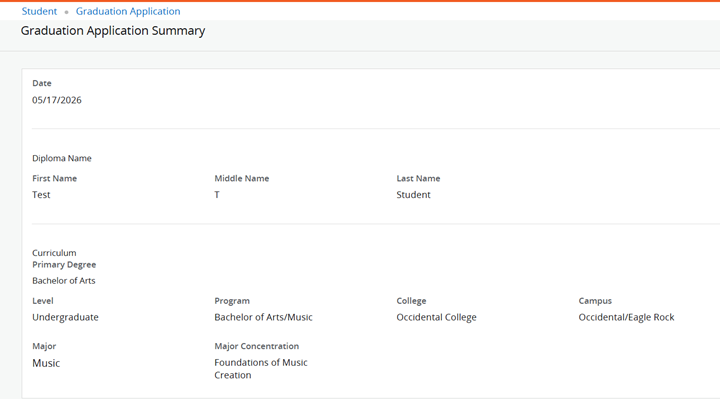This screenshot has height=399, width=720.
Task: Select the Undergraduate level value
Action: coord(65,317)
